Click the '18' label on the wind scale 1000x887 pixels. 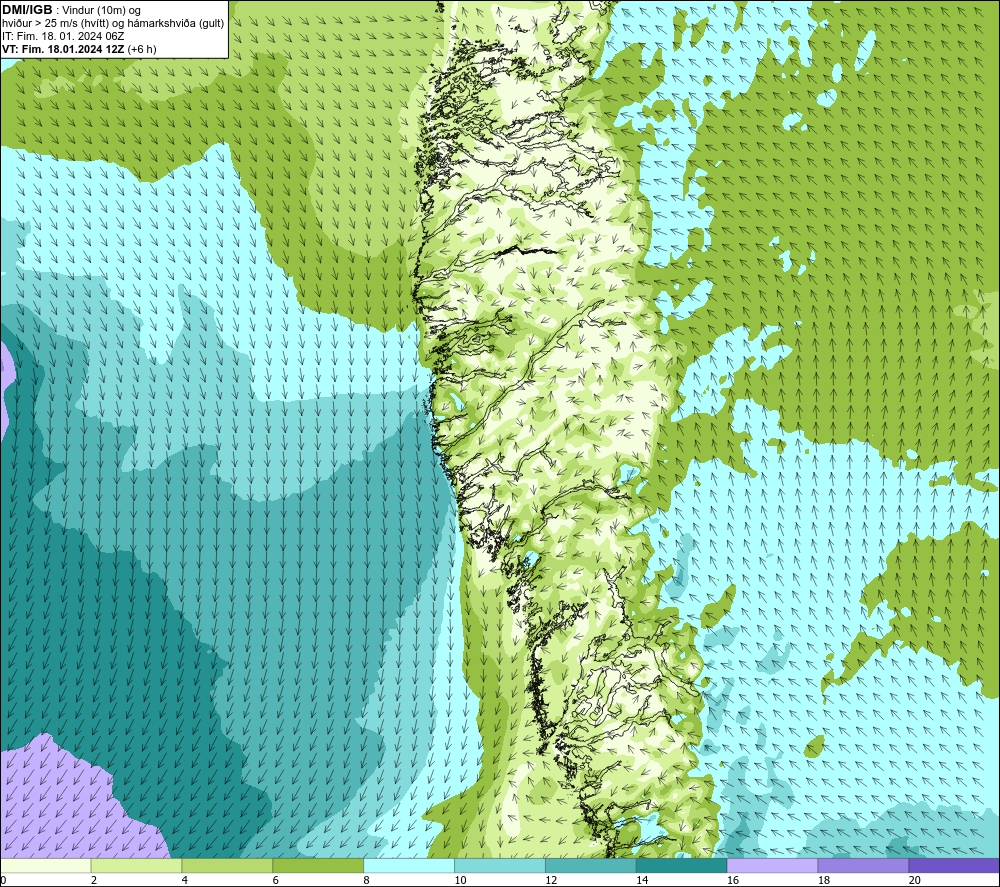(823, 881)
